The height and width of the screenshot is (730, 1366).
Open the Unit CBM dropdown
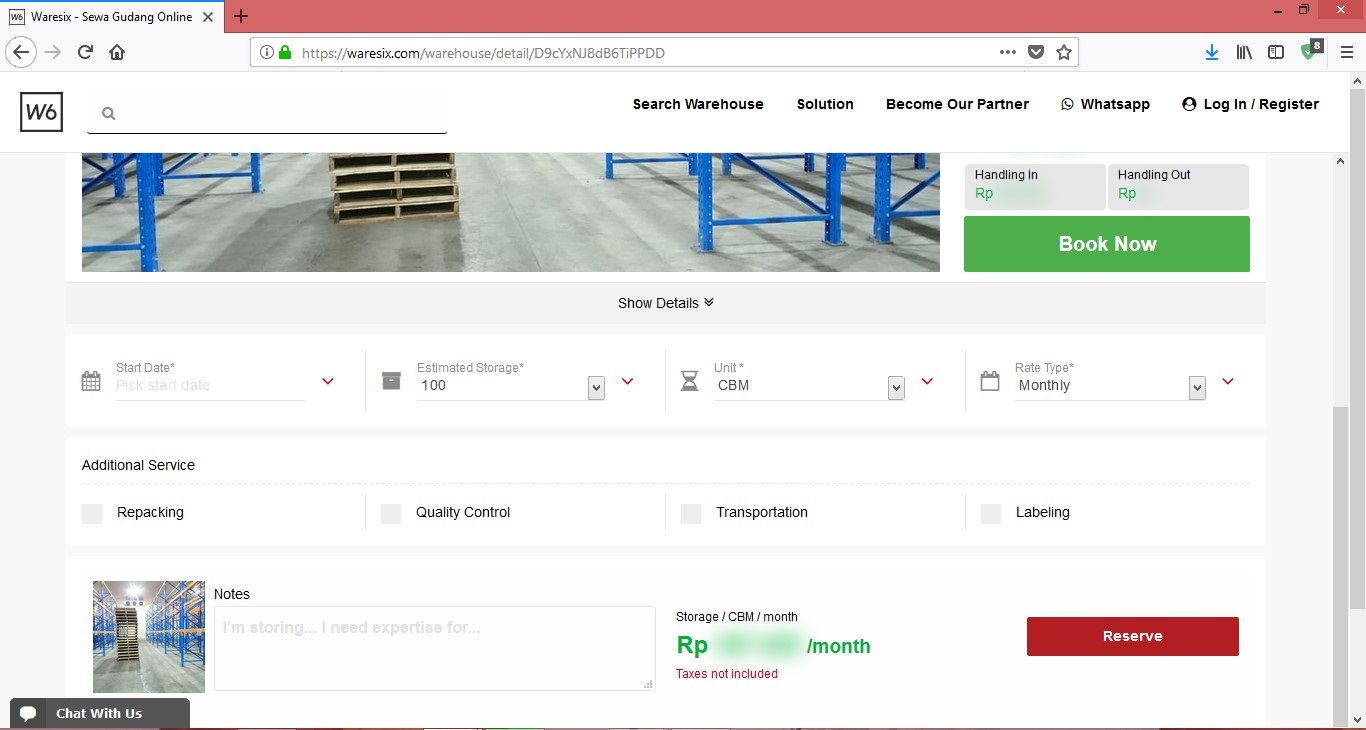click(x=896, y=387)
